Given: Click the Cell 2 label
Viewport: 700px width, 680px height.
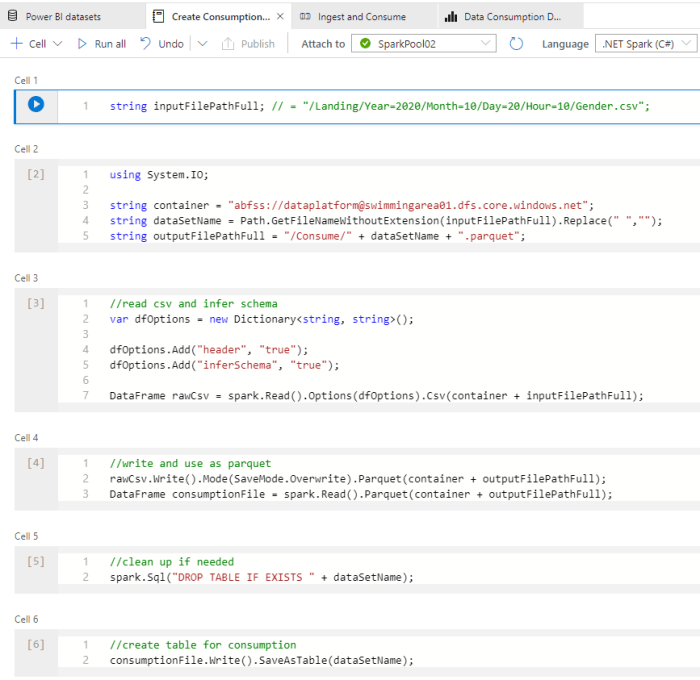Looking at the screenshot, I should point(26,149).
